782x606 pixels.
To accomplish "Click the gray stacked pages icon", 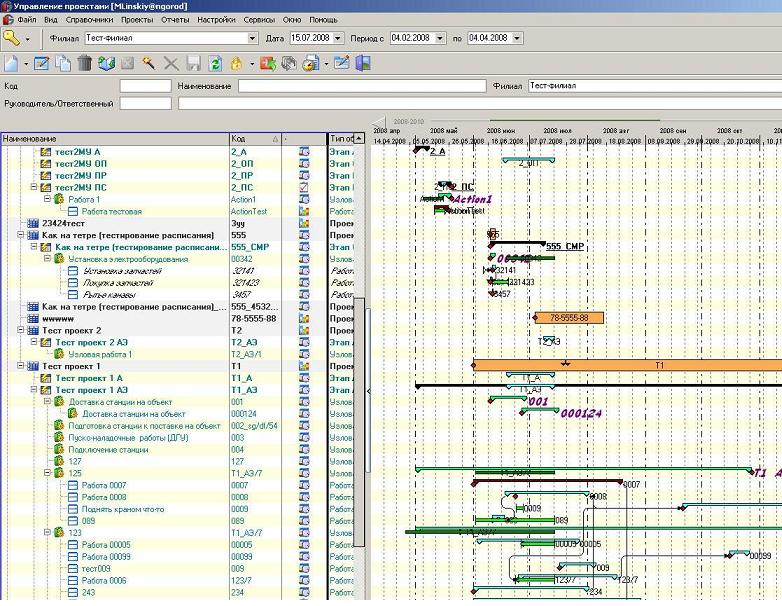I will pyautogui.click(x=289, y=63).
